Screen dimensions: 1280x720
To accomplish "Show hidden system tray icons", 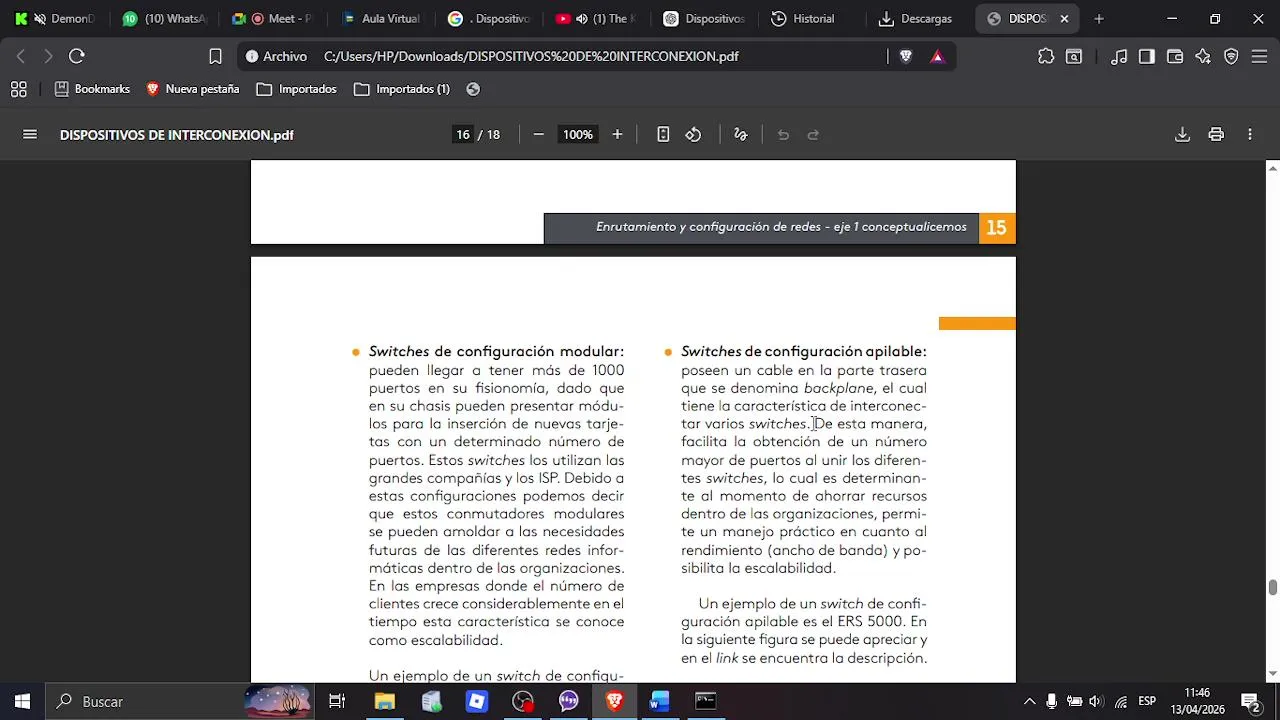I will coord(1029,701).
